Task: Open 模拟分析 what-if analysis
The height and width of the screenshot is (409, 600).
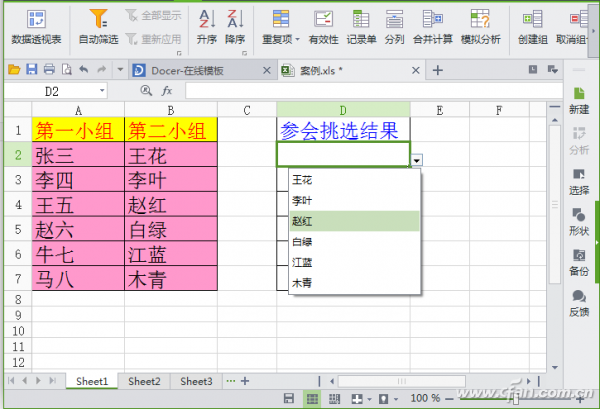Action: click(481, 27)
